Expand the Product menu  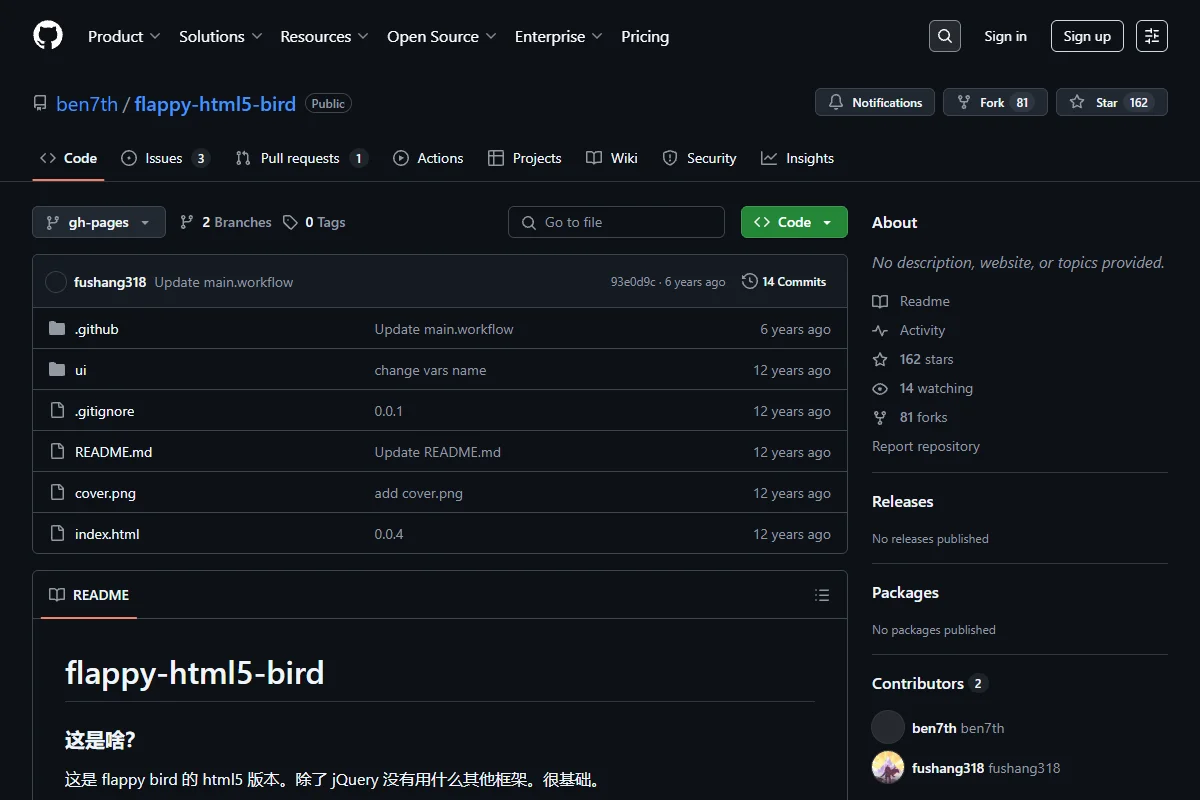coord(124,36)
